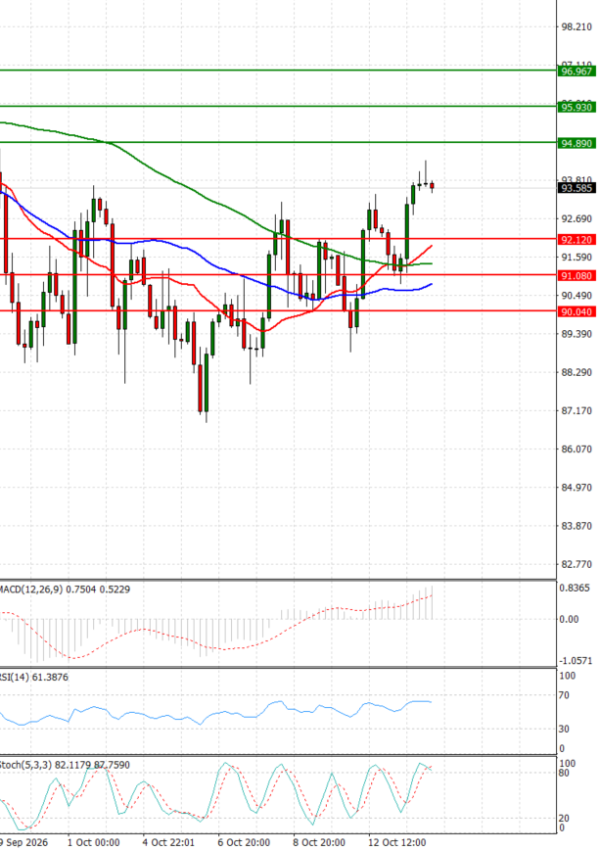The height and width of the screenshot is (850, 600).
Task: Click the 4 Oct 22:01 time label
Action: click(x=169, y=842)
